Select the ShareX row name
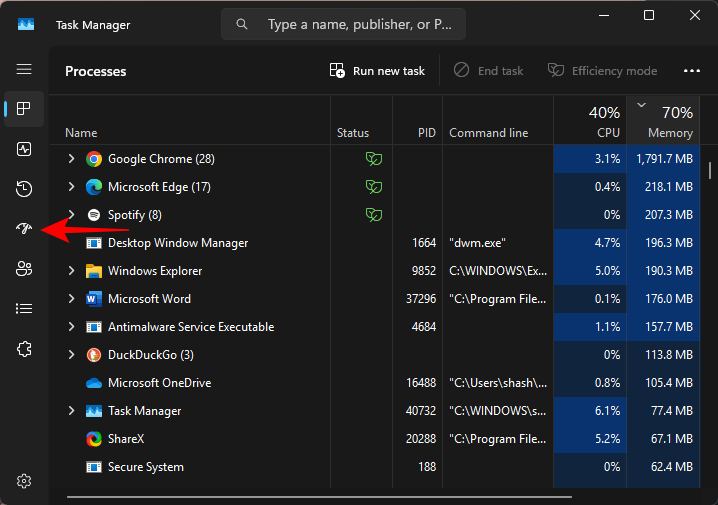 pyautogui.click(x=126, y=439)
